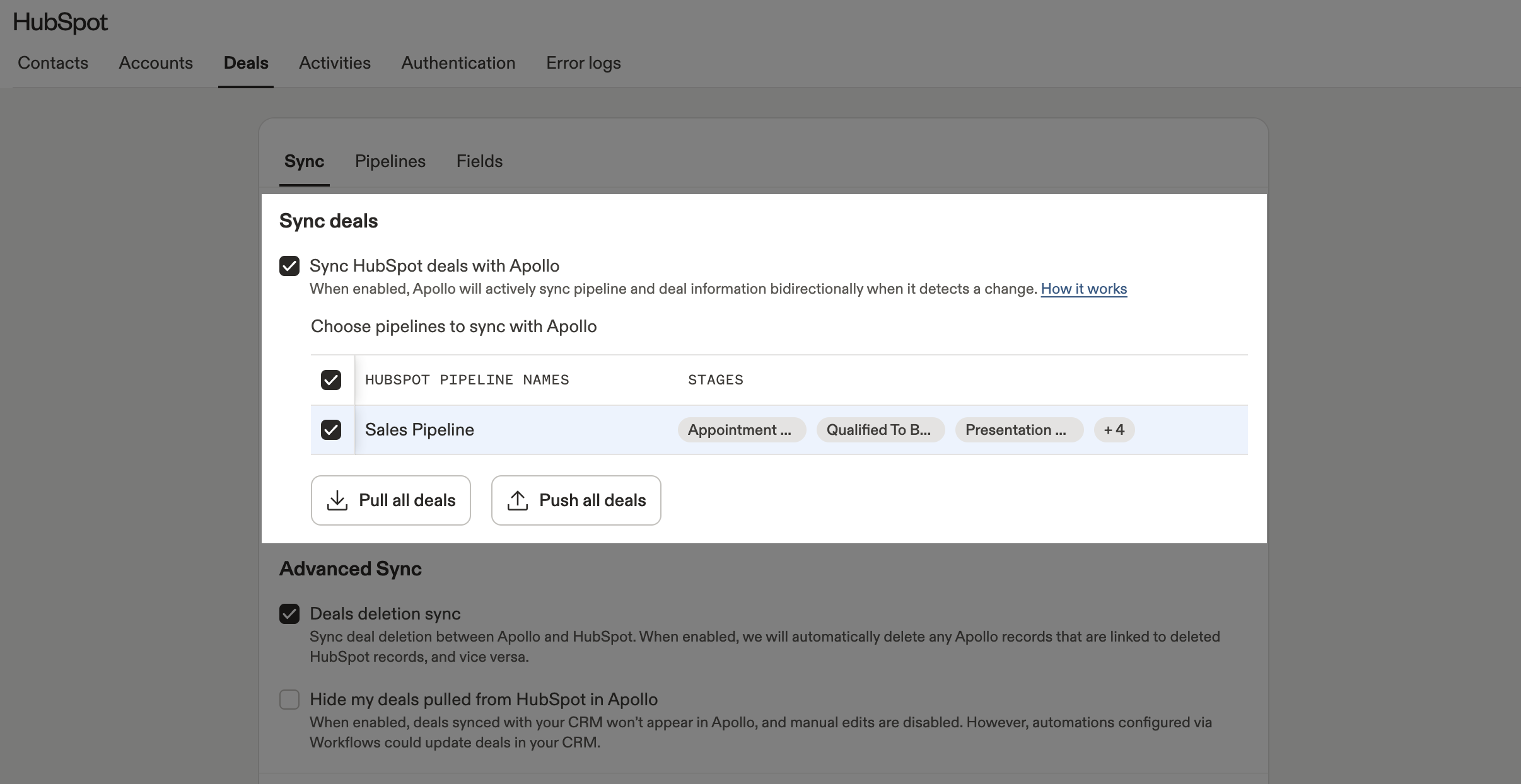Click the upload icon in Push all deals
The image size is (1521, 784).
[518, 500]
